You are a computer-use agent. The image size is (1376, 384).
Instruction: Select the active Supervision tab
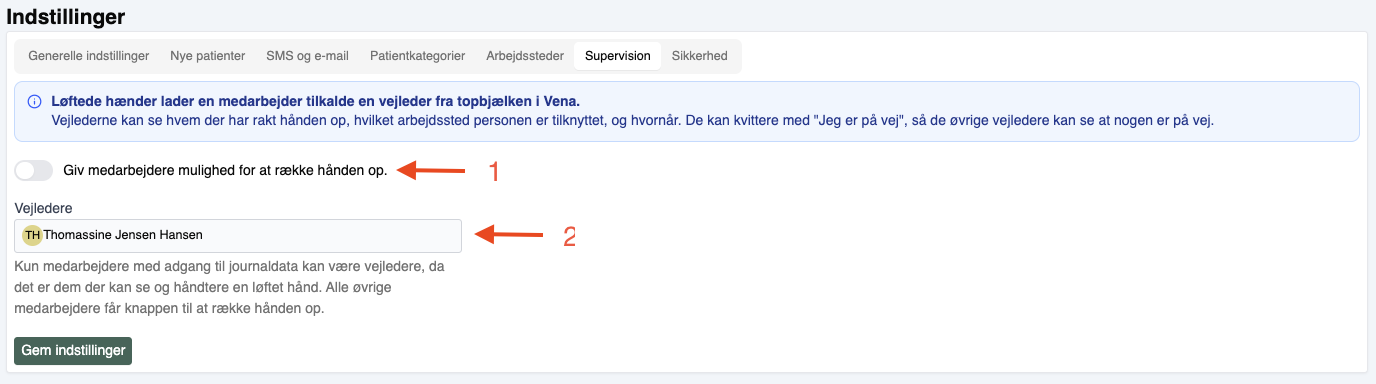[618, 56]
